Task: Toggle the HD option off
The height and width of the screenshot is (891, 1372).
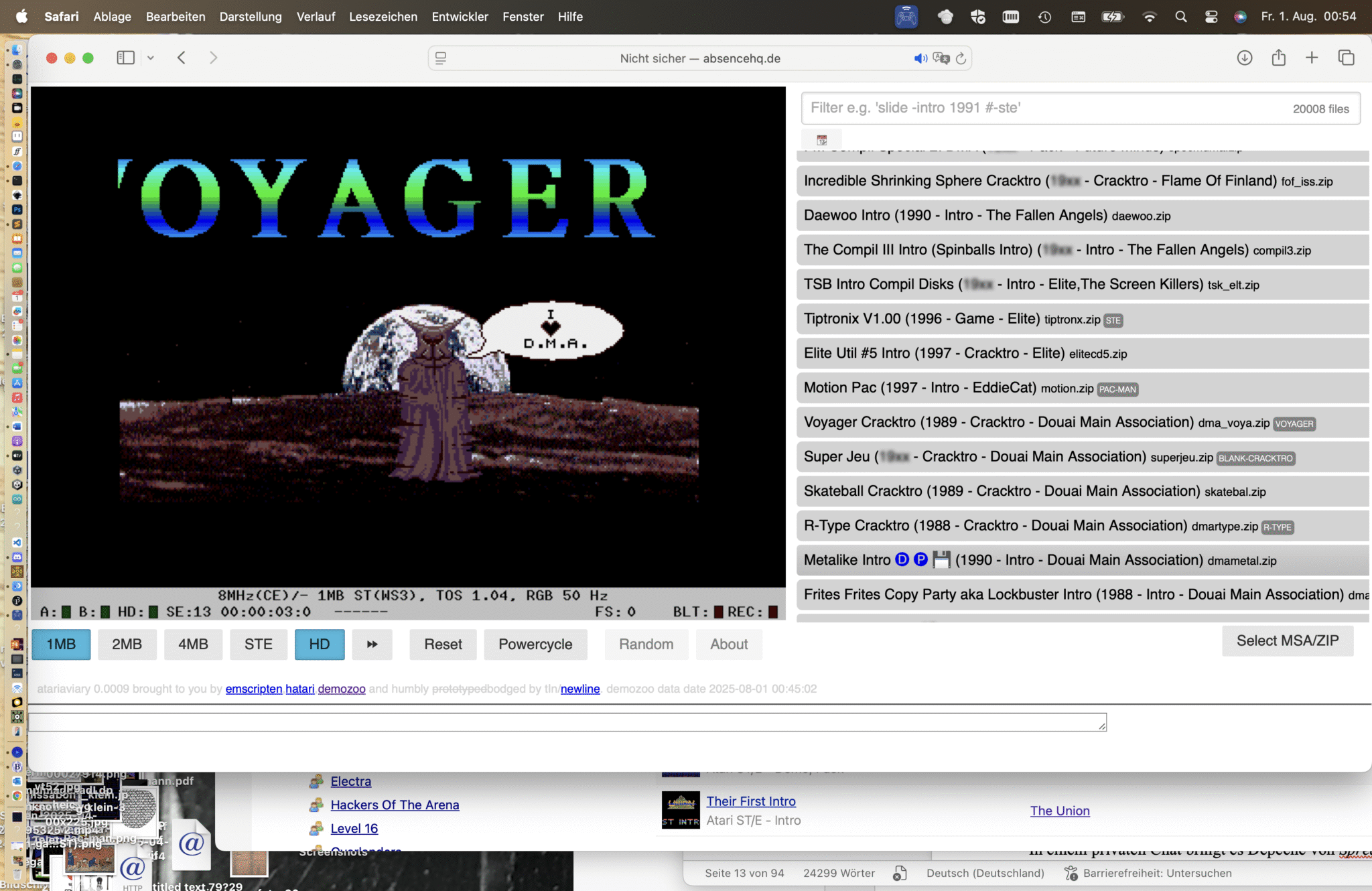Action: click(x=319, y=644)
